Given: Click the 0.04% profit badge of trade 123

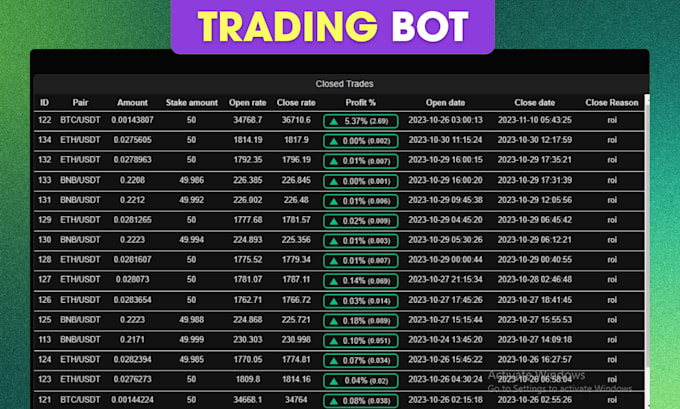Looking at the screenshot, I should coord(361,381).
